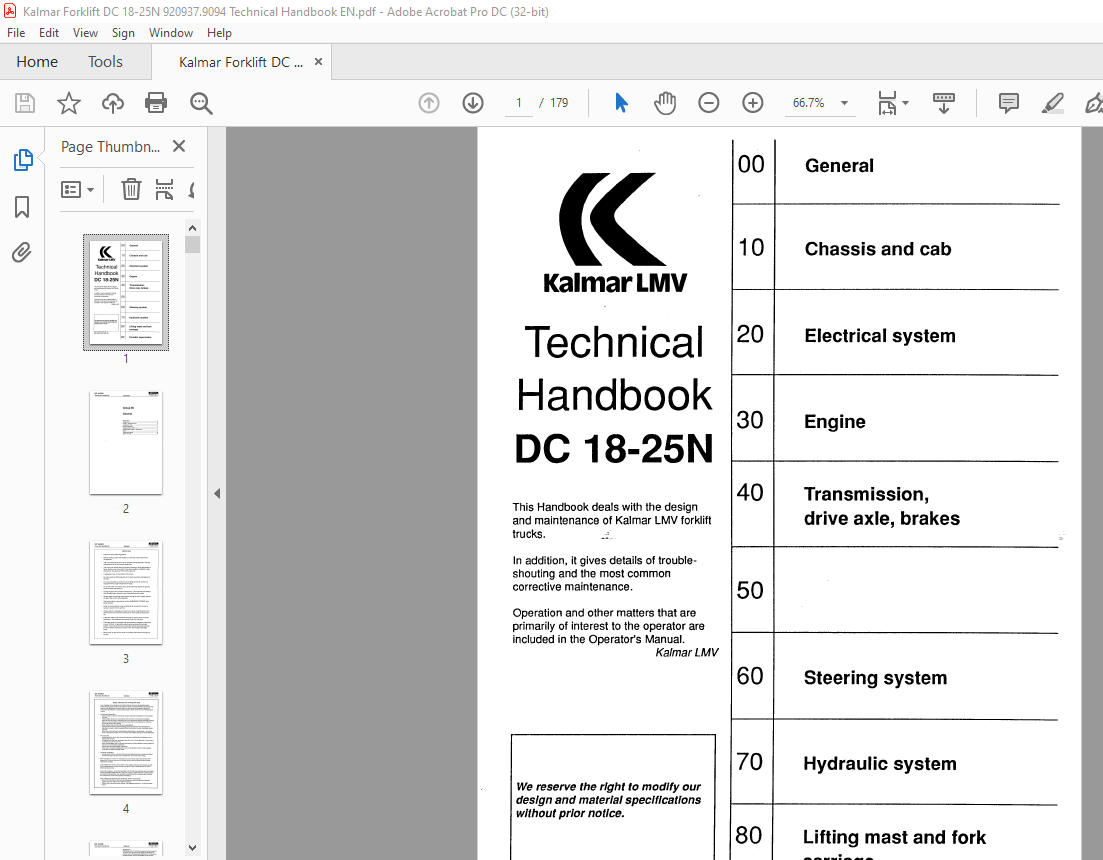Select page 3 thumbnail
The image size is (1103, 860).
(126, 593)
